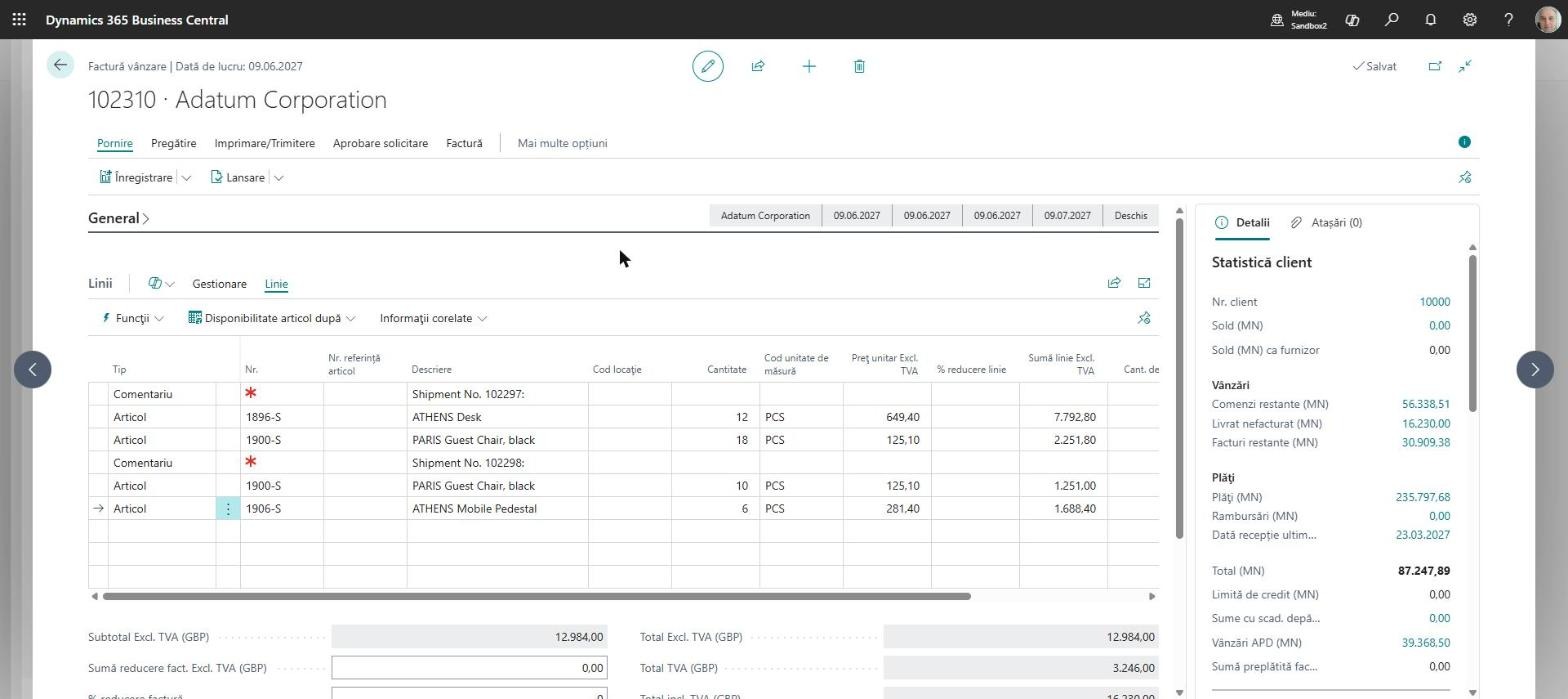The width and height of the screenshot is (1568, 699).
Task: Show Mai multe opțiuni
Action: [x=562, y=143]
